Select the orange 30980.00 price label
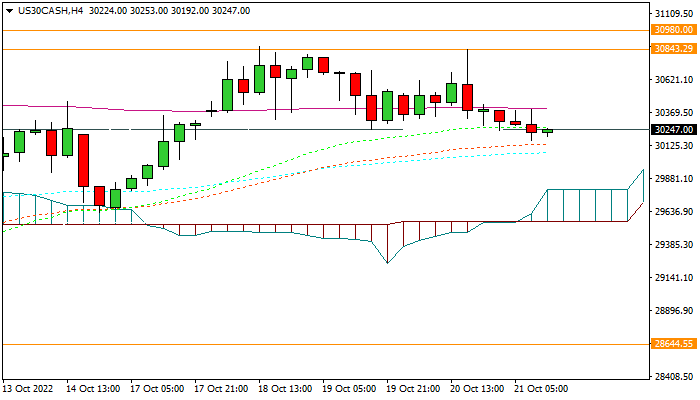Screen dimensions: 700x400 pyautogui.click(x=672, y=30)
